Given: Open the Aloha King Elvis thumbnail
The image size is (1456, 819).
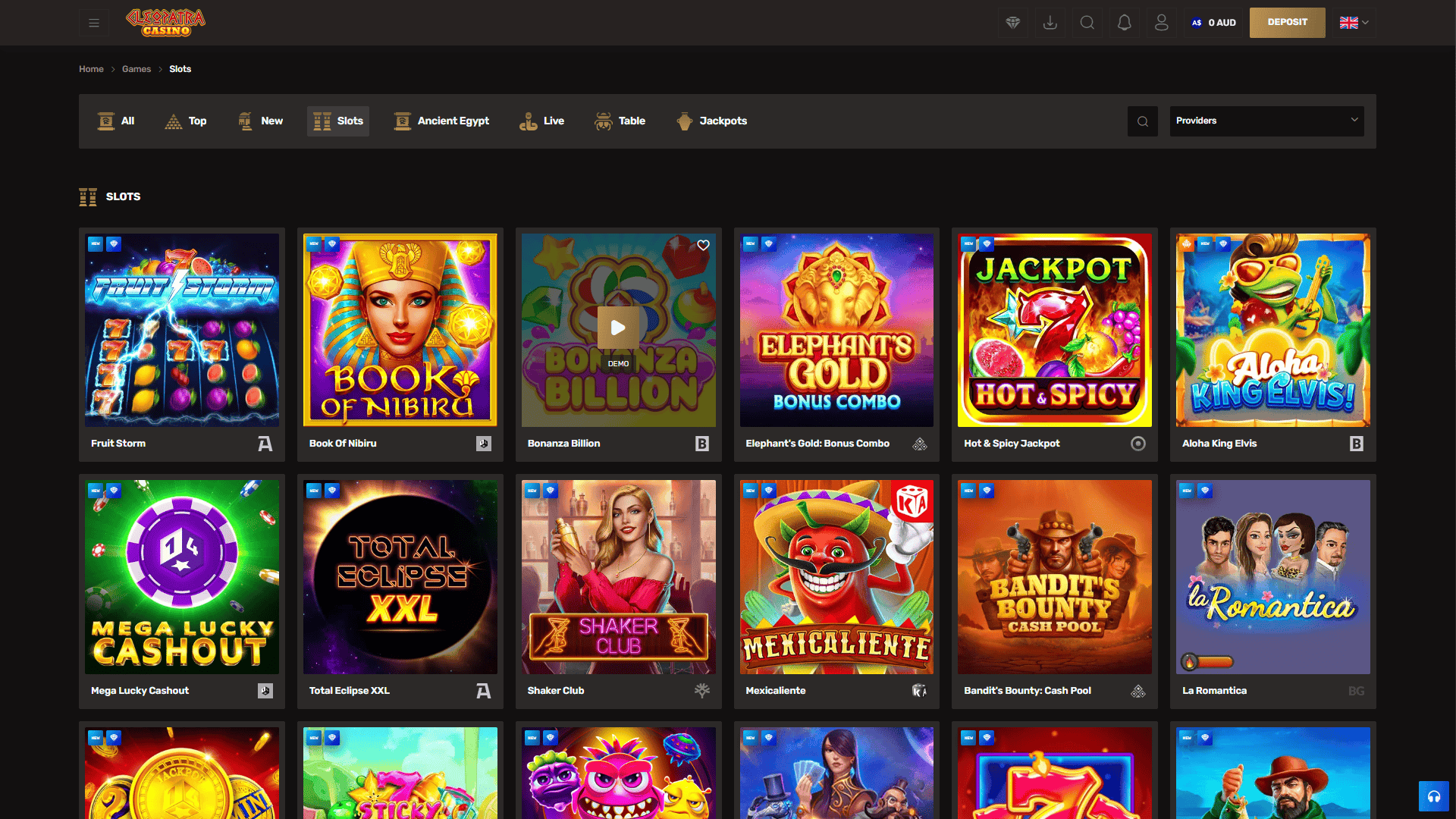Looking at the screenshot, I should click(x=1273, y=330).
